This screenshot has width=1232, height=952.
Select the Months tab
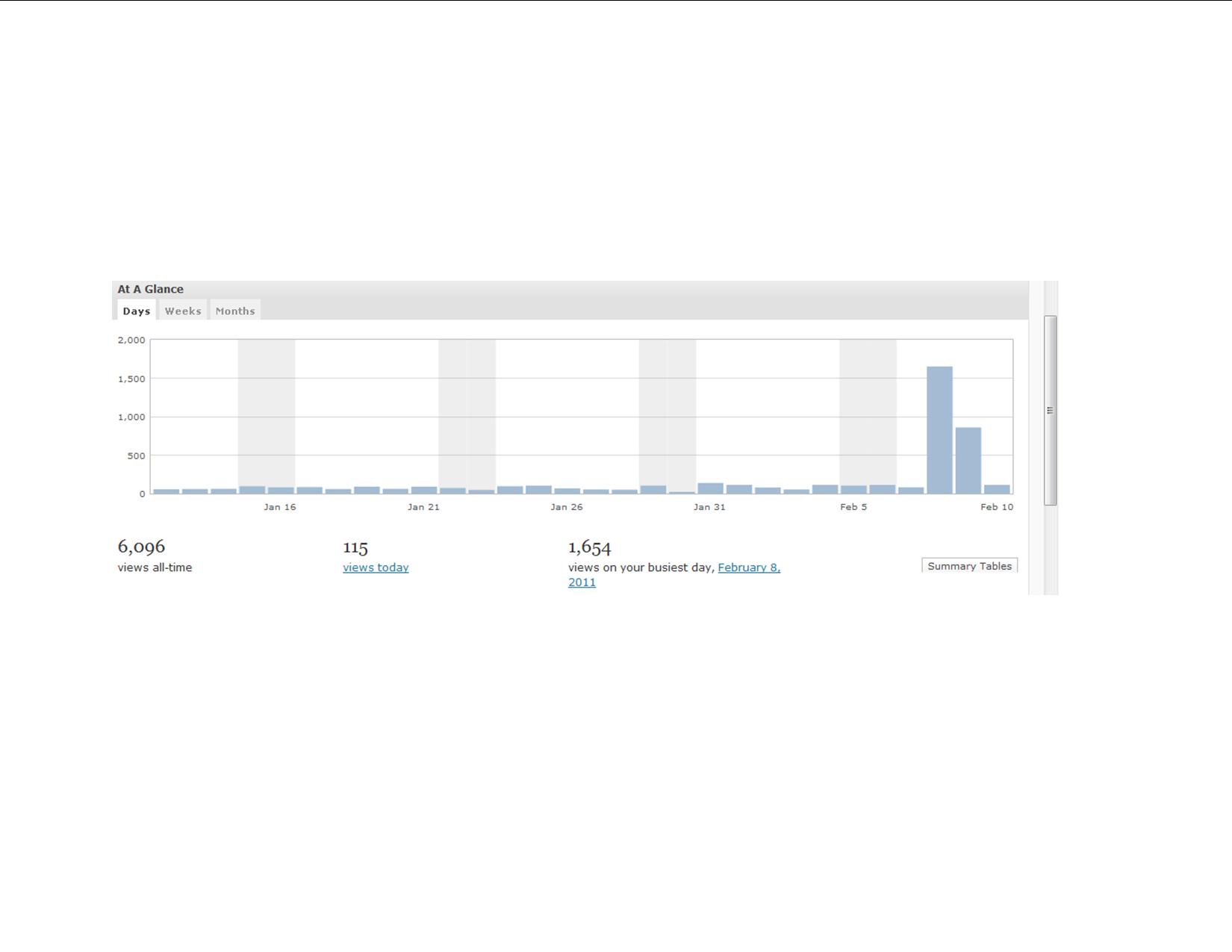(235, 311)
